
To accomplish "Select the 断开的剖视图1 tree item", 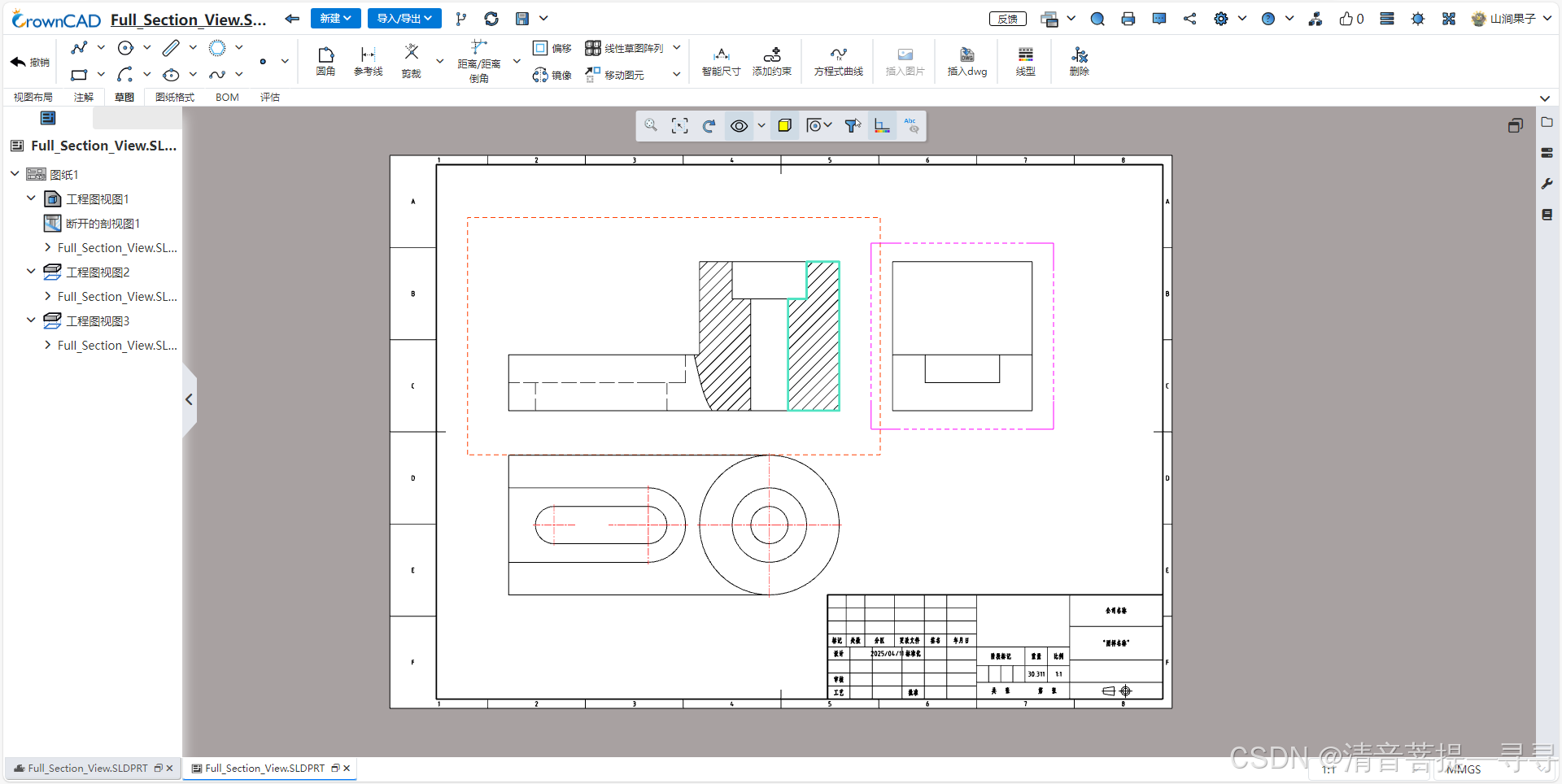I will [92, 223].
